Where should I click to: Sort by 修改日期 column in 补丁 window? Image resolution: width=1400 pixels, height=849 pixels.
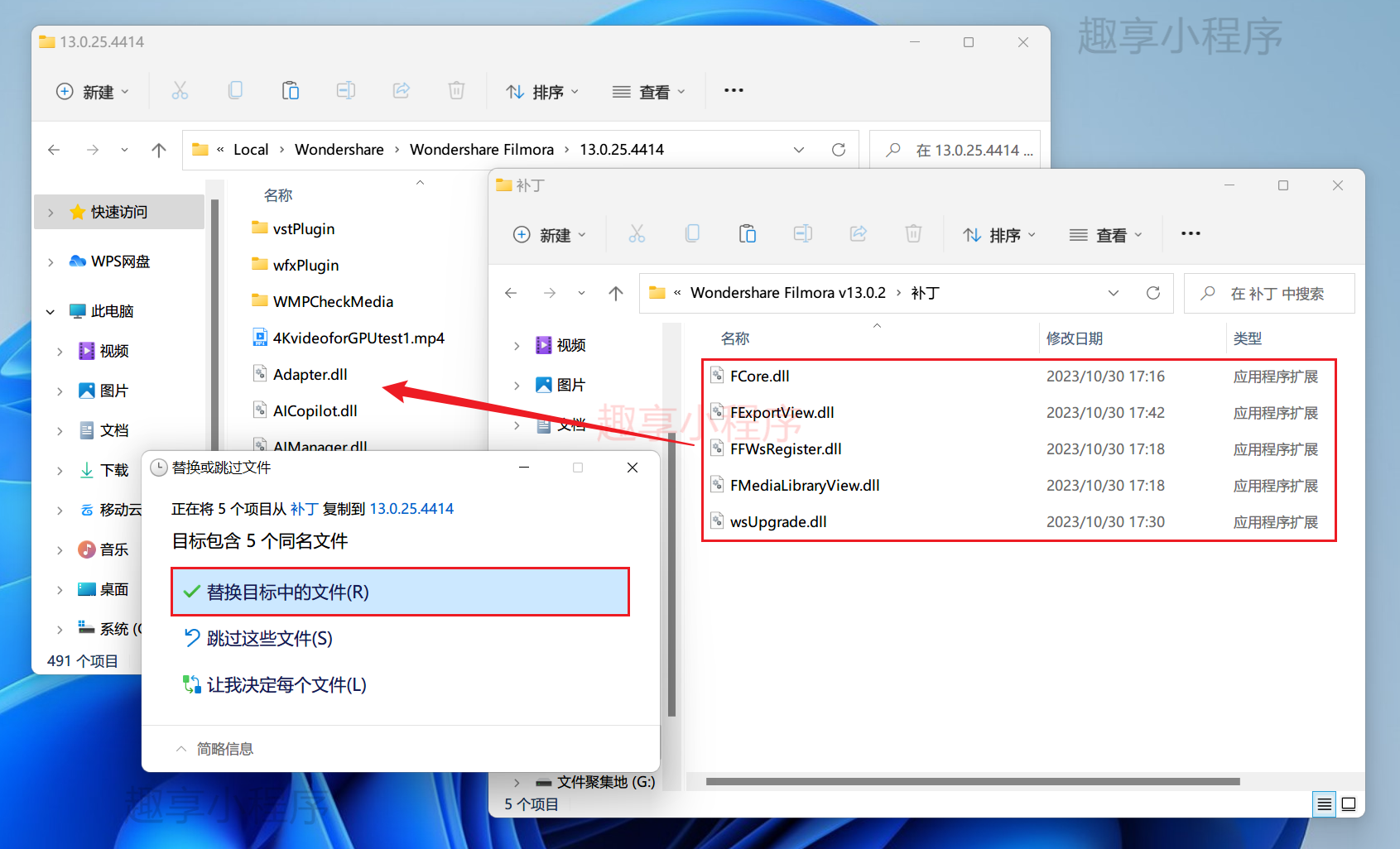click(x=1075, y=338)
